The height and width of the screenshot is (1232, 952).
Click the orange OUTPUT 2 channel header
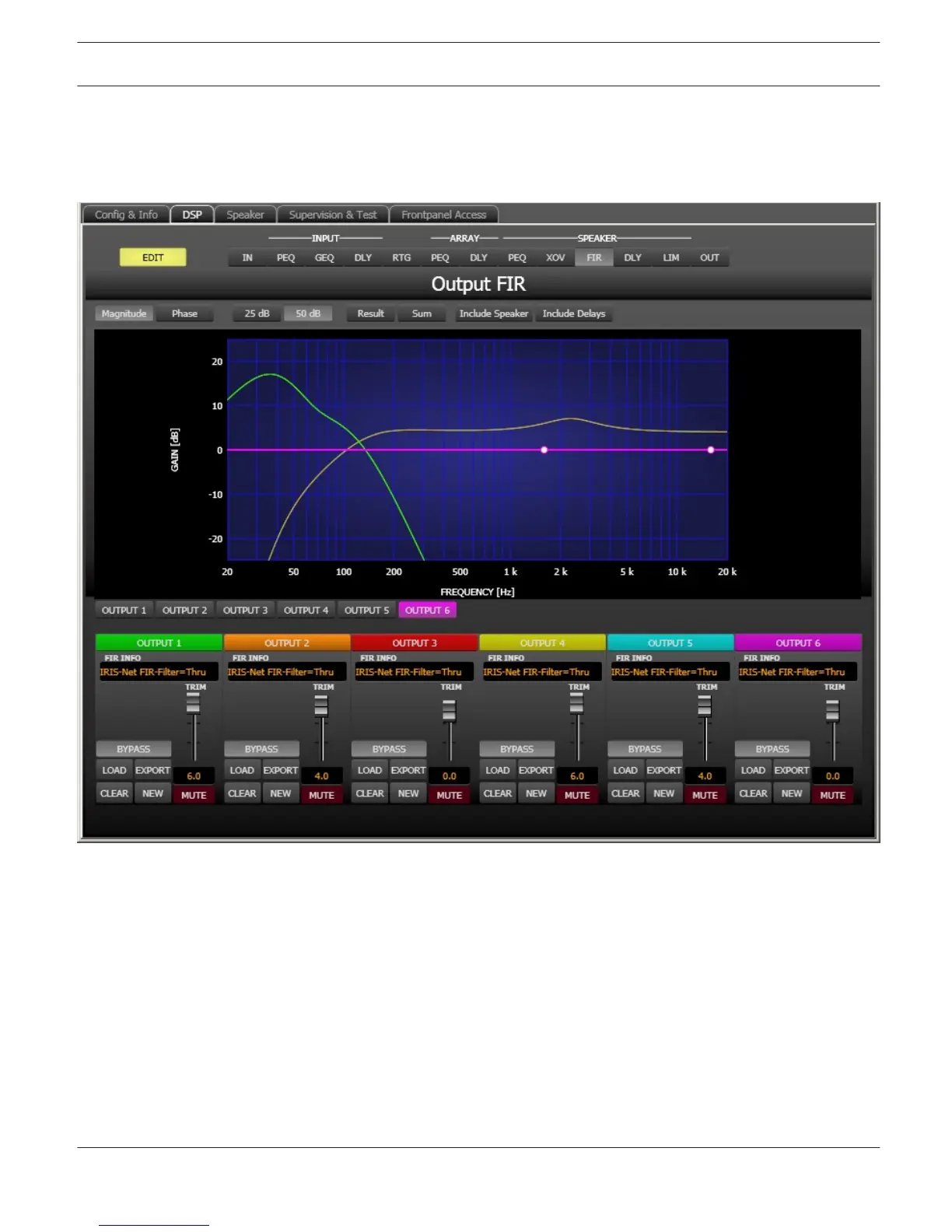click(287, 643)
